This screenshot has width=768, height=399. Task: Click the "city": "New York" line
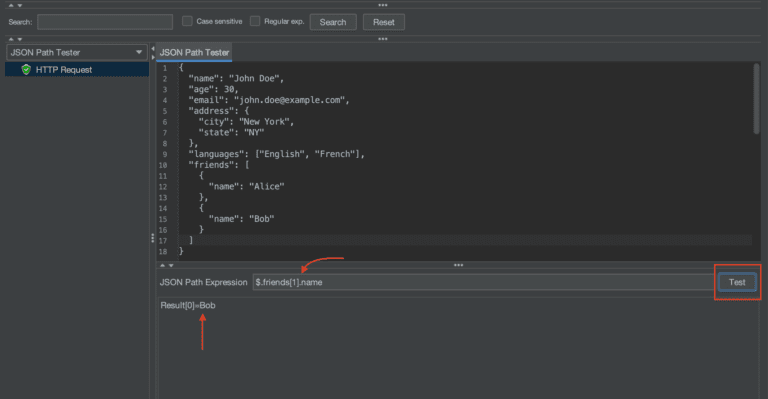[246, 121]
